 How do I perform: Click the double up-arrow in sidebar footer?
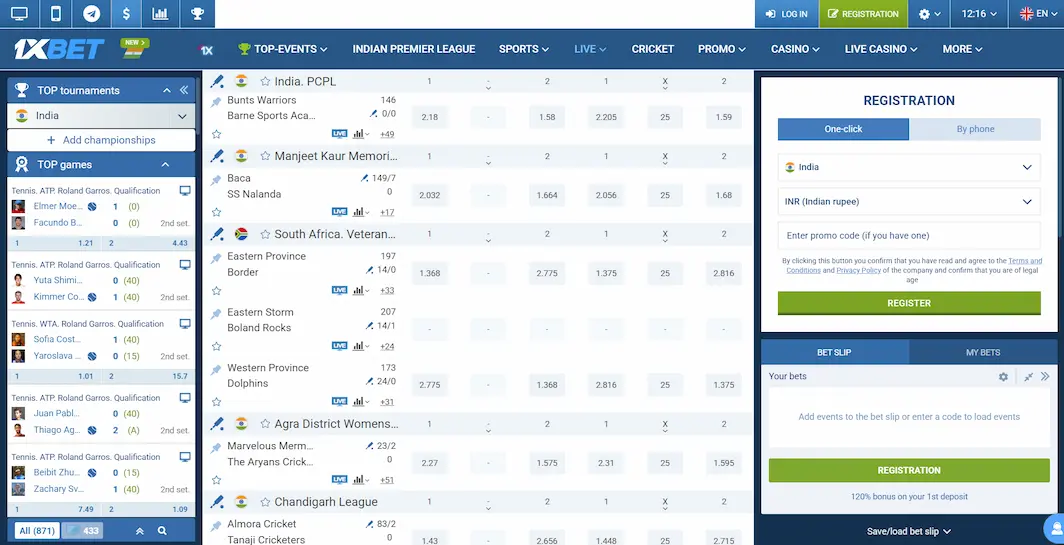pyautogui.click(x=140, y=531)
